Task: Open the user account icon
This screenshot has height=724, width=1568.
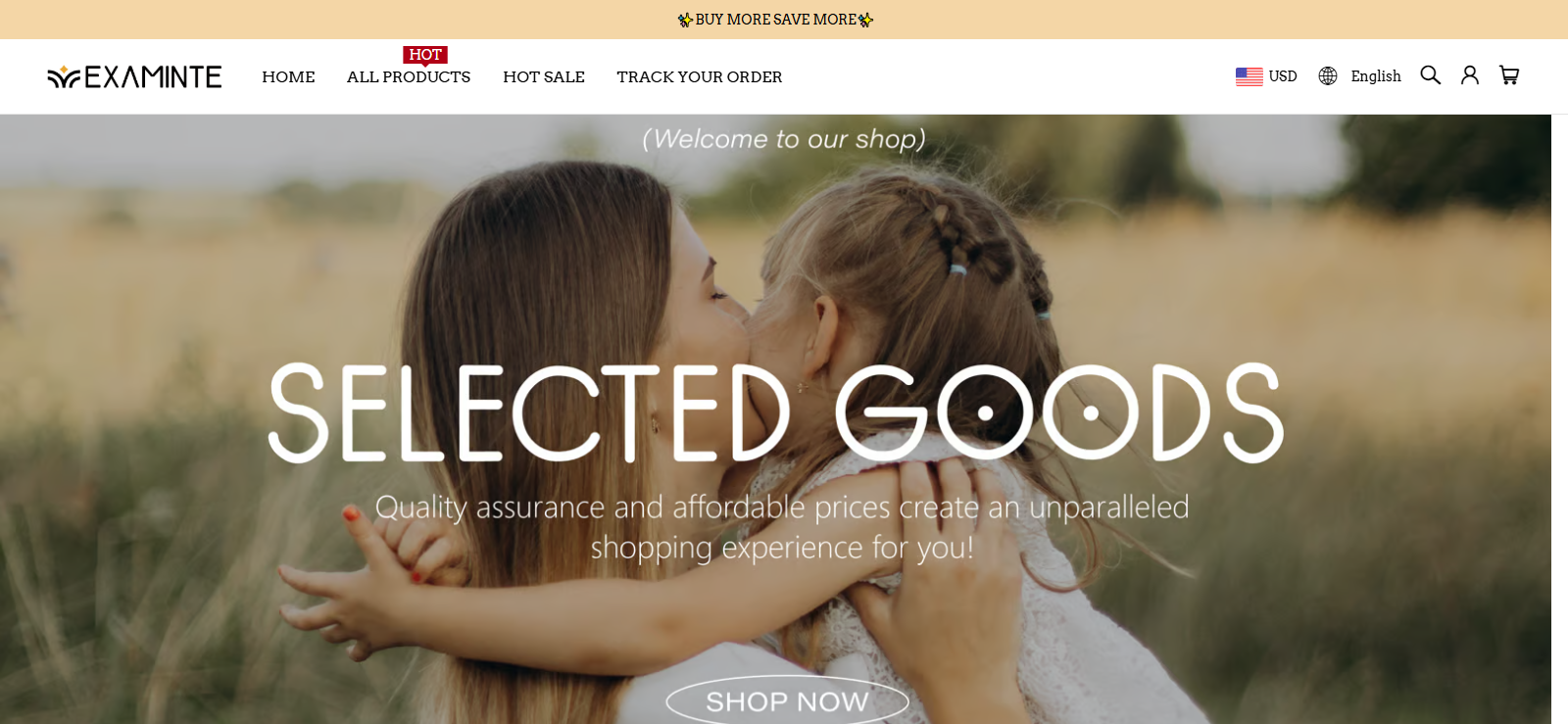Action: point(1469,75)
